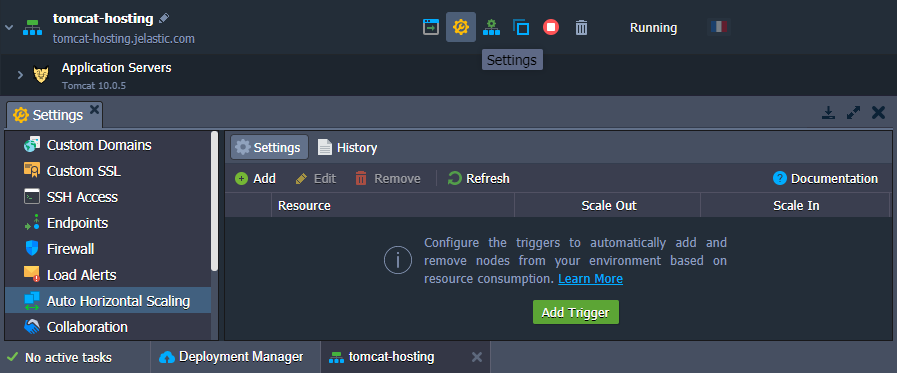Close the Settings panel tab
The height and width of the screenshot is (373, 897).
tap(94, 109)
